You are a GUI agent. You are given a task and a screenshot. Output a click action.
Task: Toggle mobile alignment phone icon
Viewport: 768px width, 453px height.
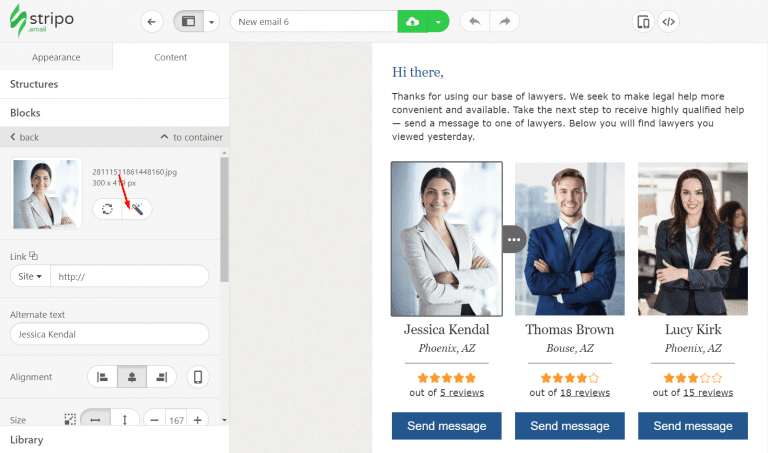coord(198,377)
